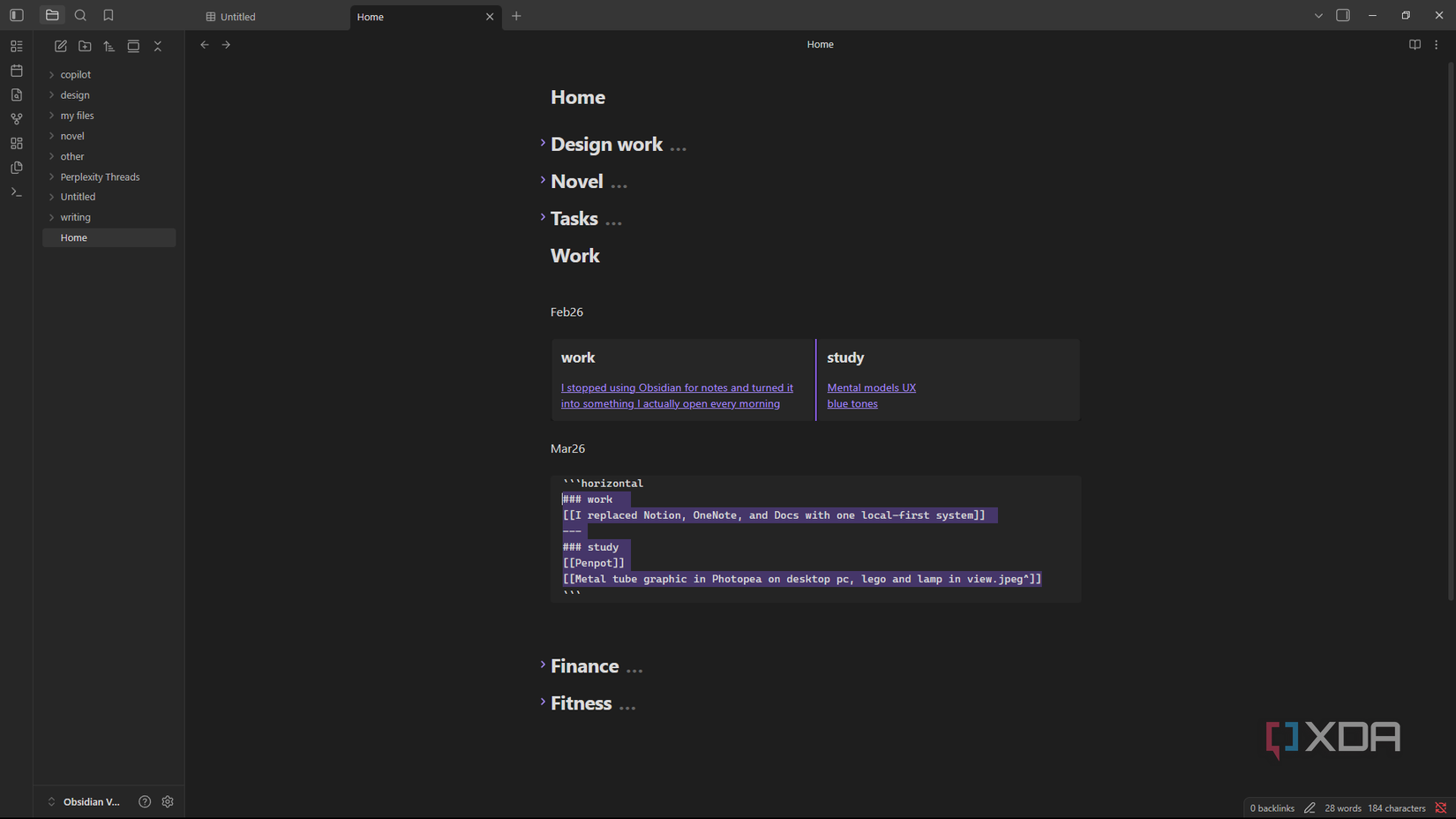
Task: Click the Work heading text
Action: click(575, 256)
